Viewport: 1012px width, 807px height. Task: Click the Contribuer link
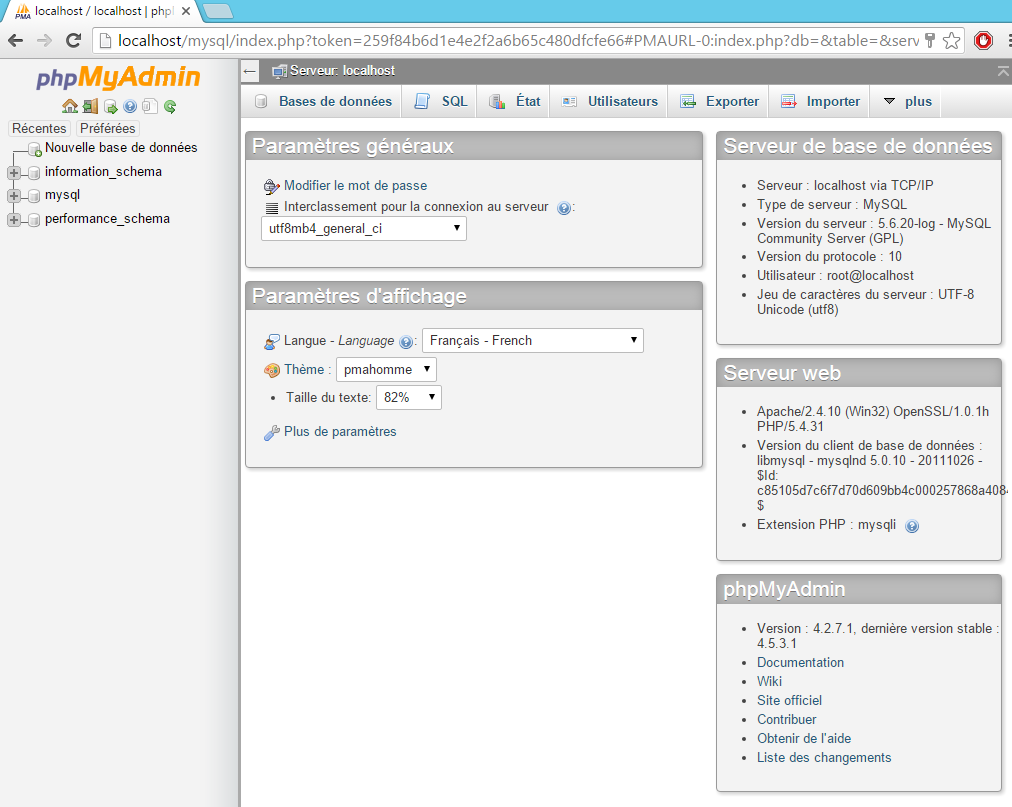click(787, 719)
